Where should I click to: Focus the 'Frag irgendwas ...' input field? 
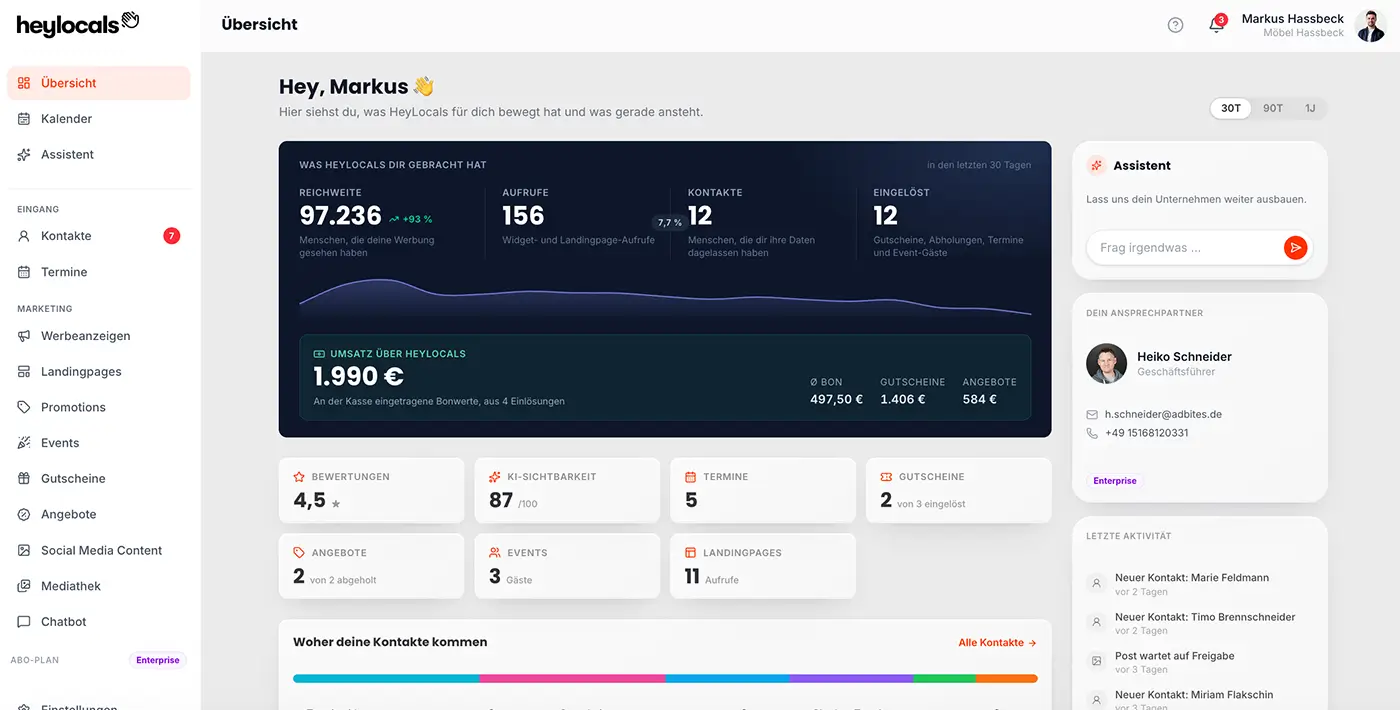coord(1185,248)
